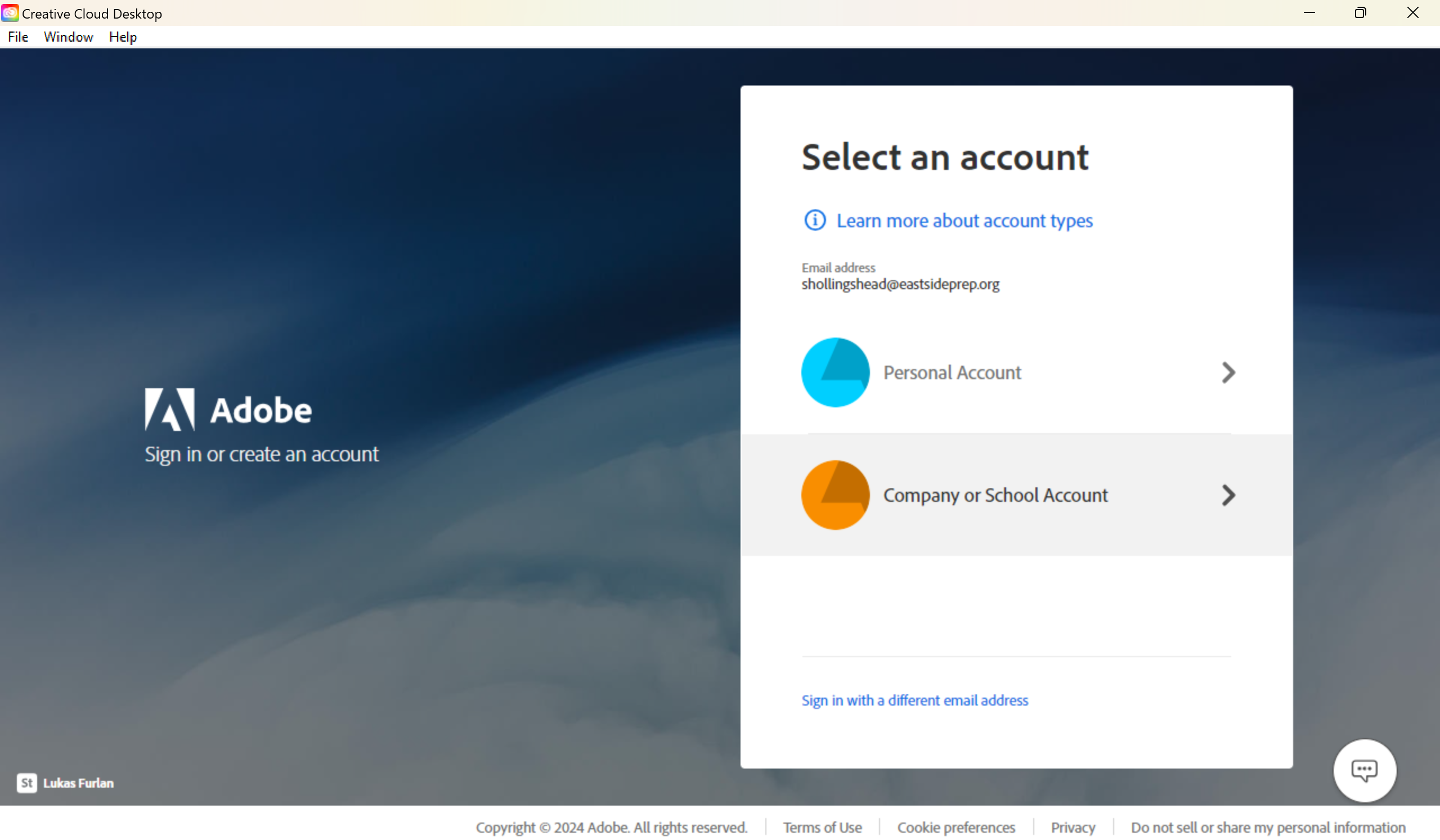Expand Company or School Account chevron arrow
Screen dimensions: 1440x840
pyautogui.click(x=1228, y=495)
